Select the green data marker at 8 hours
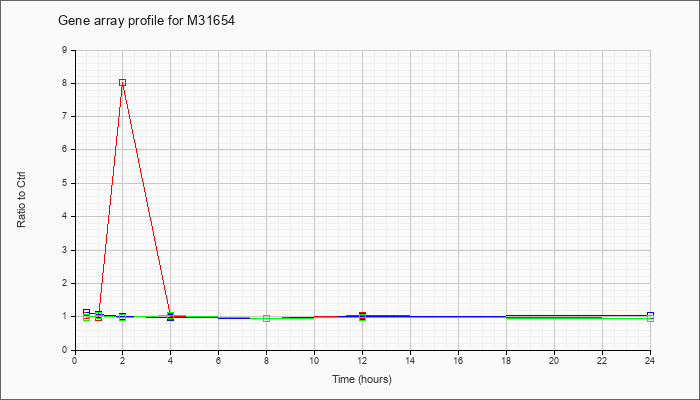Viewport: 700px width, 400px height. (x=267, y=318)
